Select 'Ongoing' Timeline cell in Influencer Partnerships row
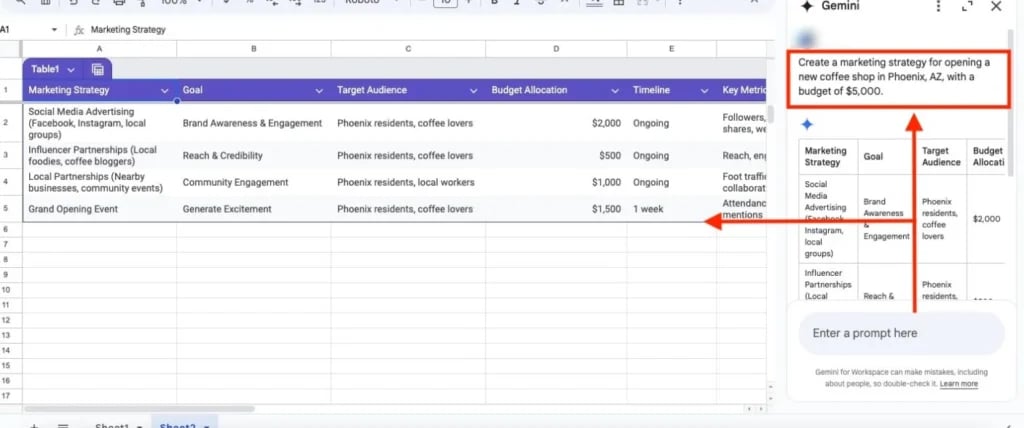The image size is (1024, 428). click(671, 156)
